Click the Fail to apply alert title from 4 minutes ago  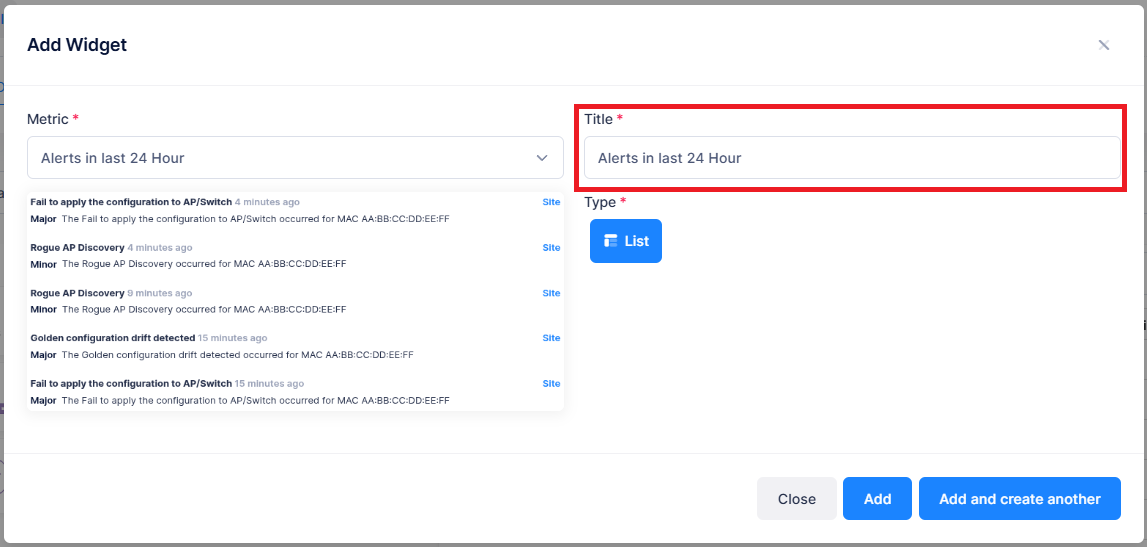(130, 202)
